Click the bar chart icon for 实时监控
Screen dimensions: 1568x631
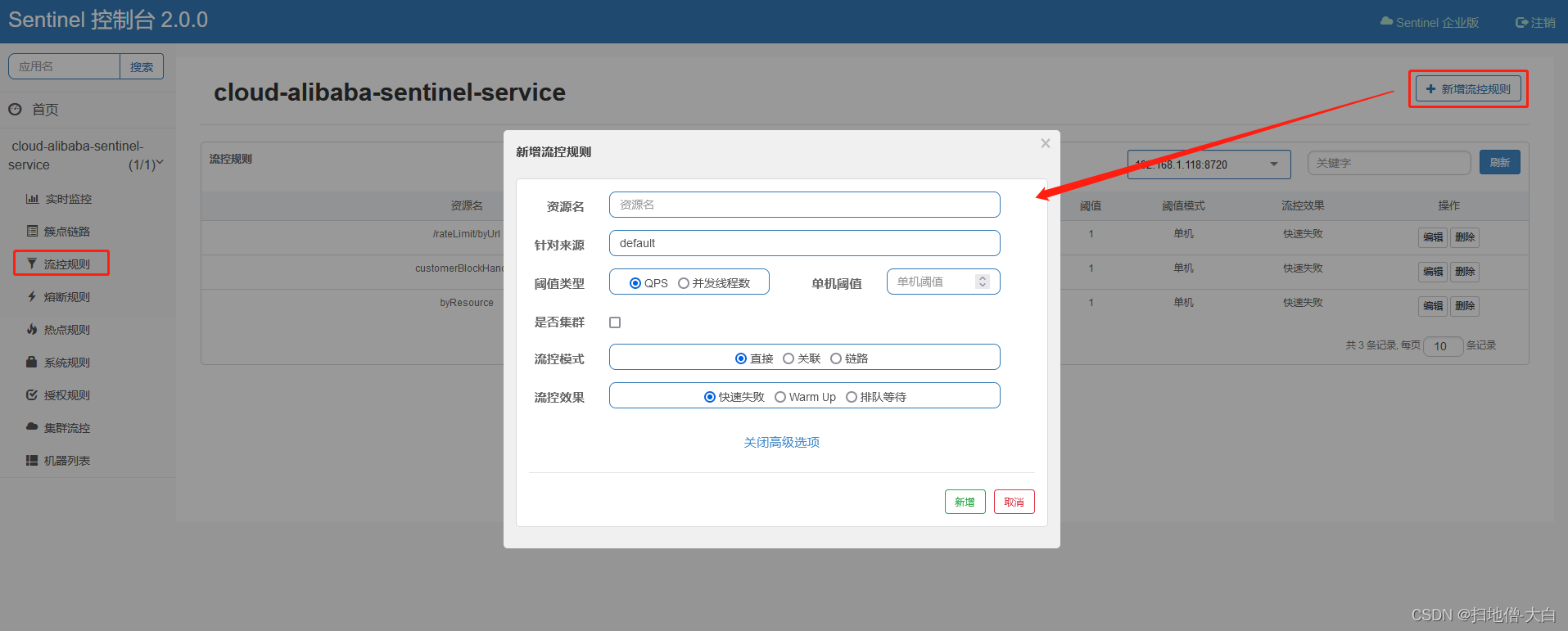point(32,199)
